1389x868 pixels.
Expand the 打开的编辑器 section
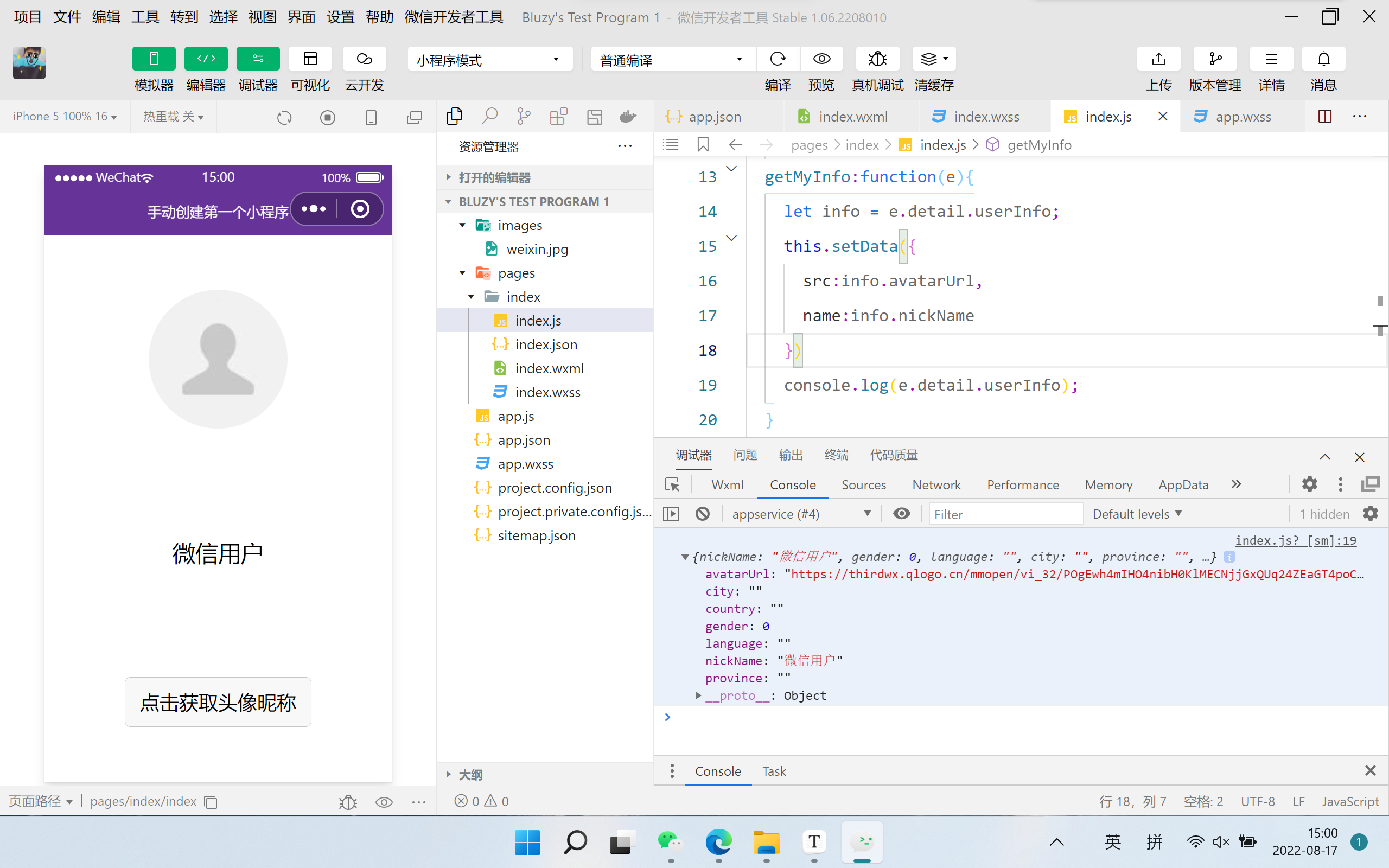(545, 177)
